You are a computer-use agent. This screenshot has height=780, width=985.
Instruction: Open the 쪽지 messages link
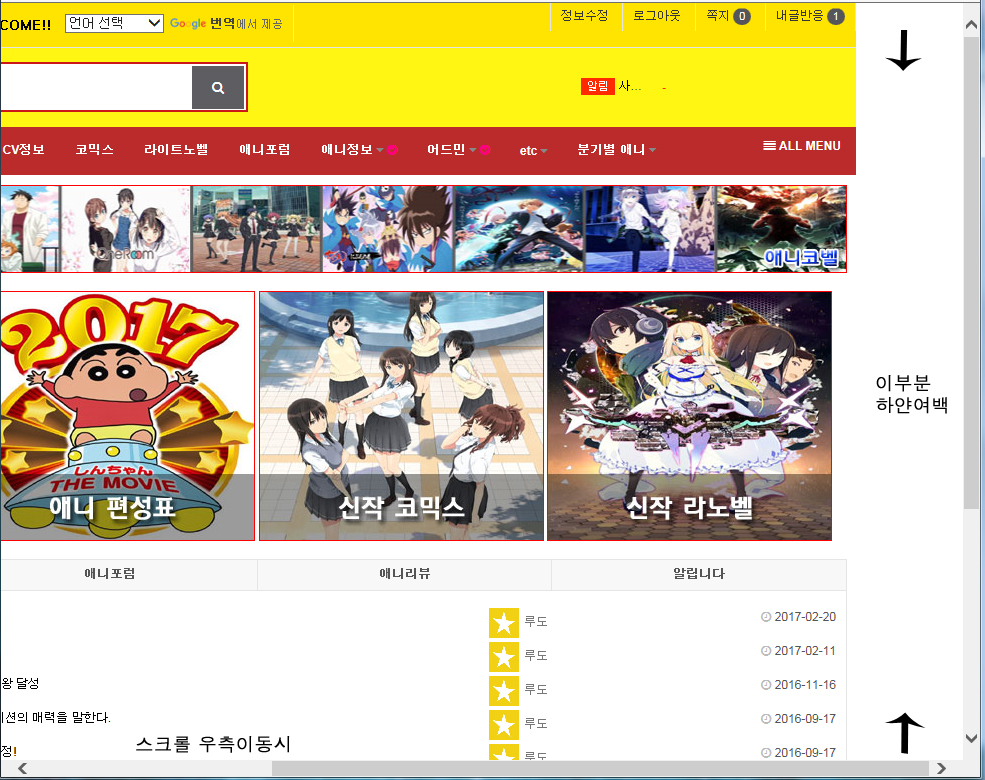click(728, 16)
